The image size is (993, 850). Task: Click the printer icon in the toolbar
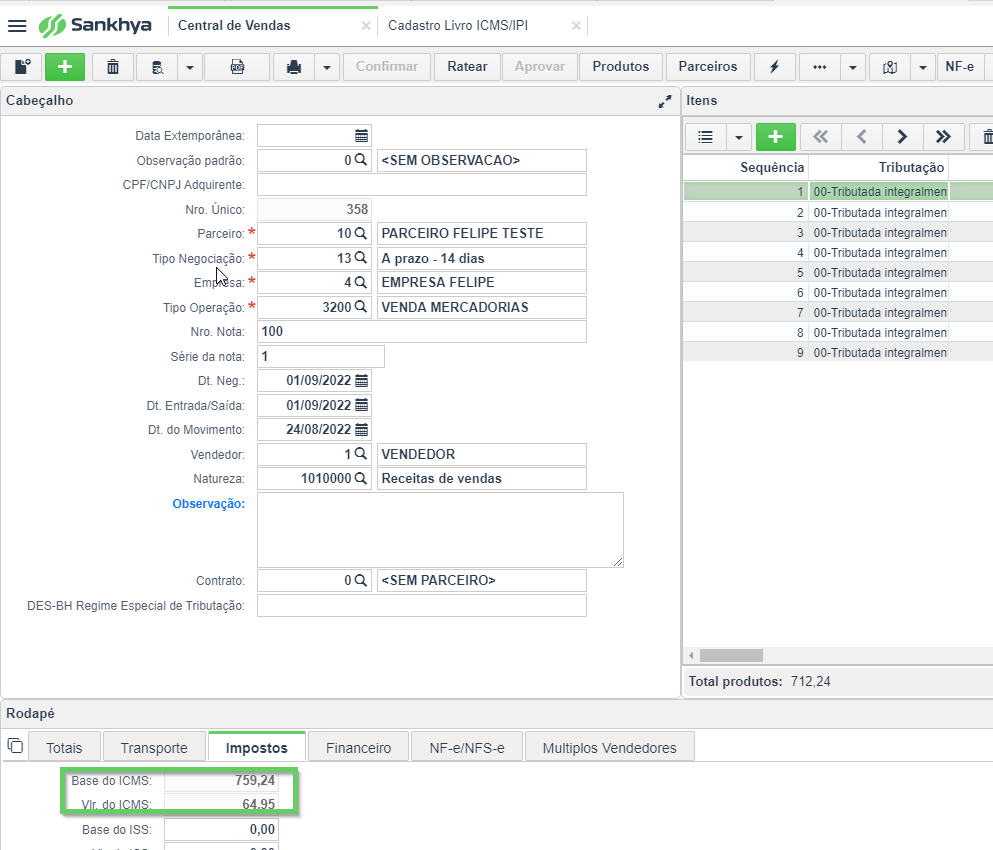click(294, 67)
